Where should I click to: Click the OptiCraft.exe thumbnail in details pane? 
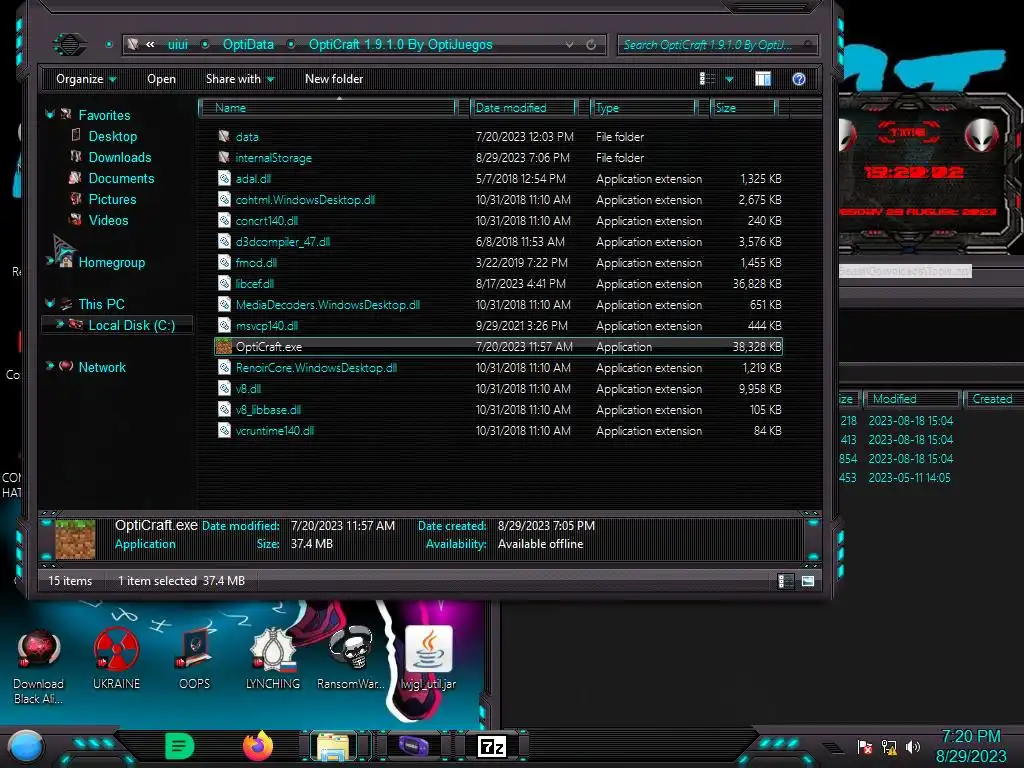(75, 539)
